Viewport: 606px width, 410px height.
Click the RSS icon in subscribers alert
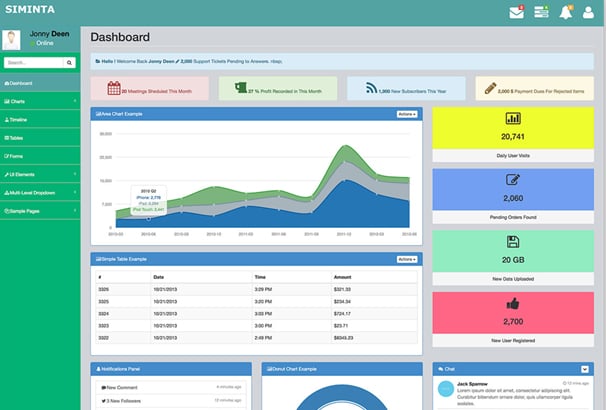(371, 88)
